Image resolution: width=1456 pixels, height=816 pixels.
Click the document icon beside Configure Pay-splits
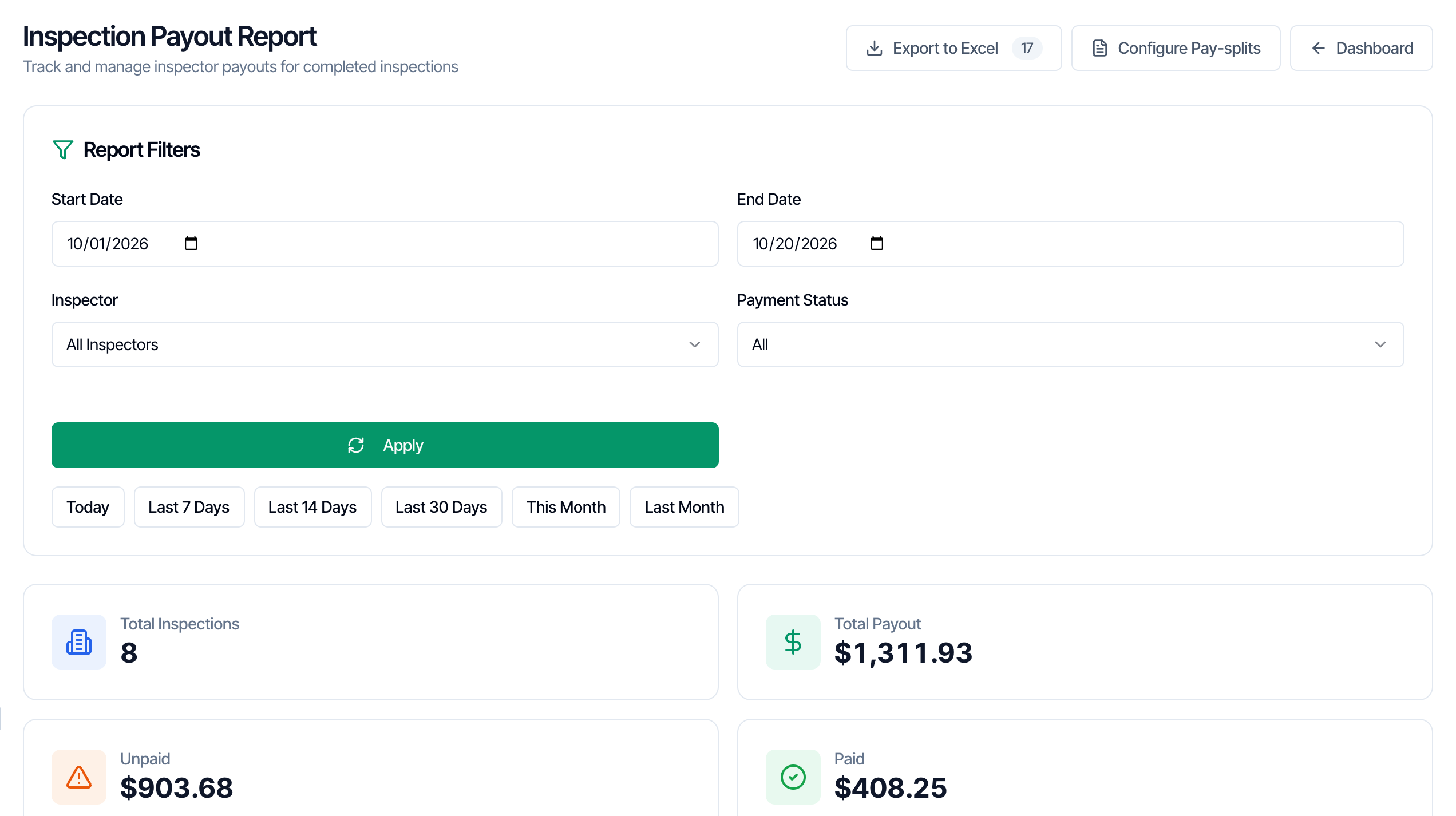click(1099, 48)
